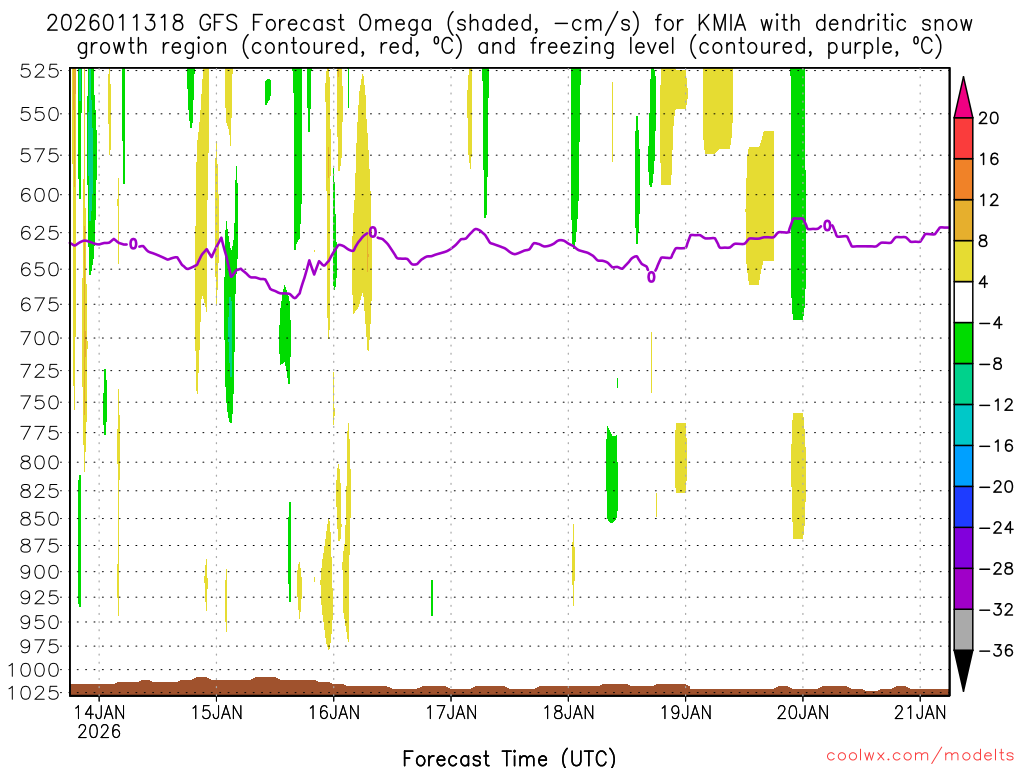Select the gray colorbar segment between -32 and -36

tap(963, 630)
